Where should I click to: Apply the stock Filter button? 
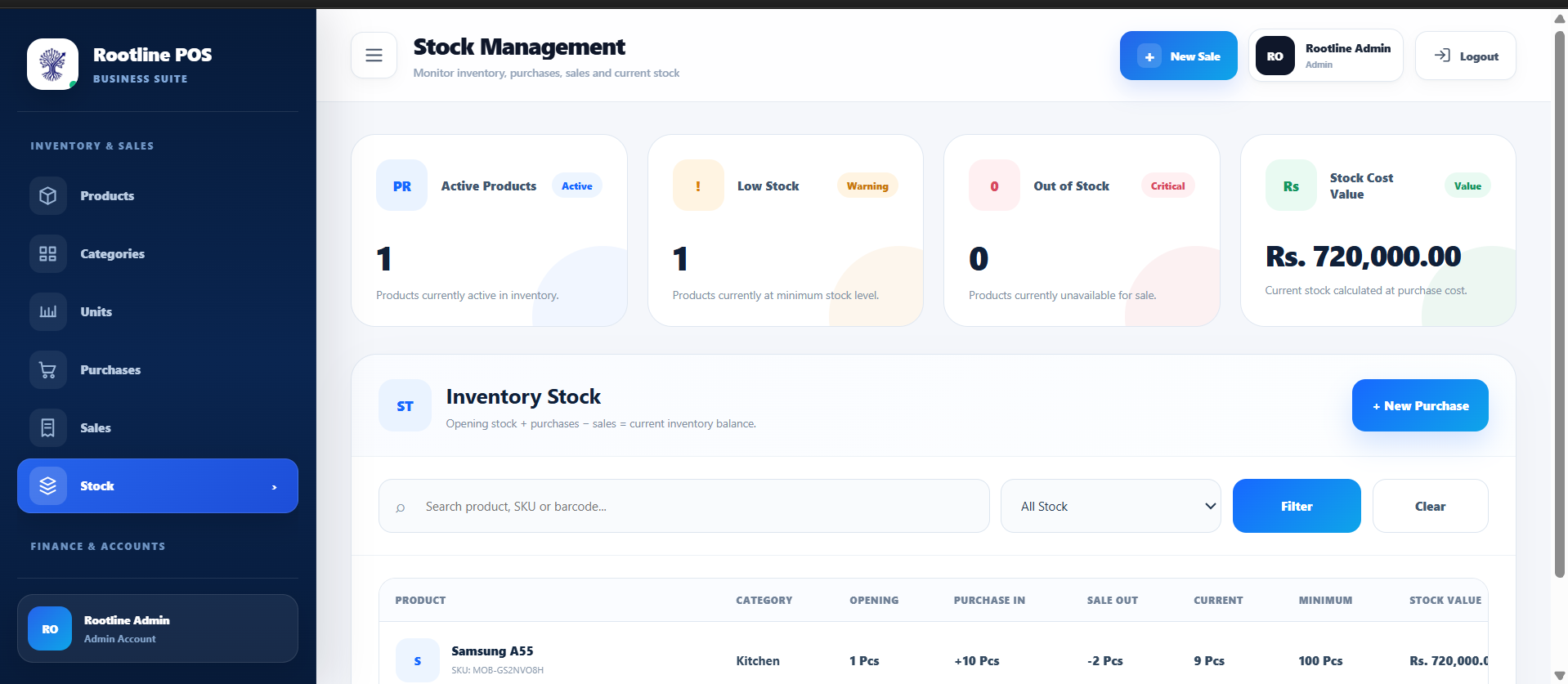pos(1297,506)
